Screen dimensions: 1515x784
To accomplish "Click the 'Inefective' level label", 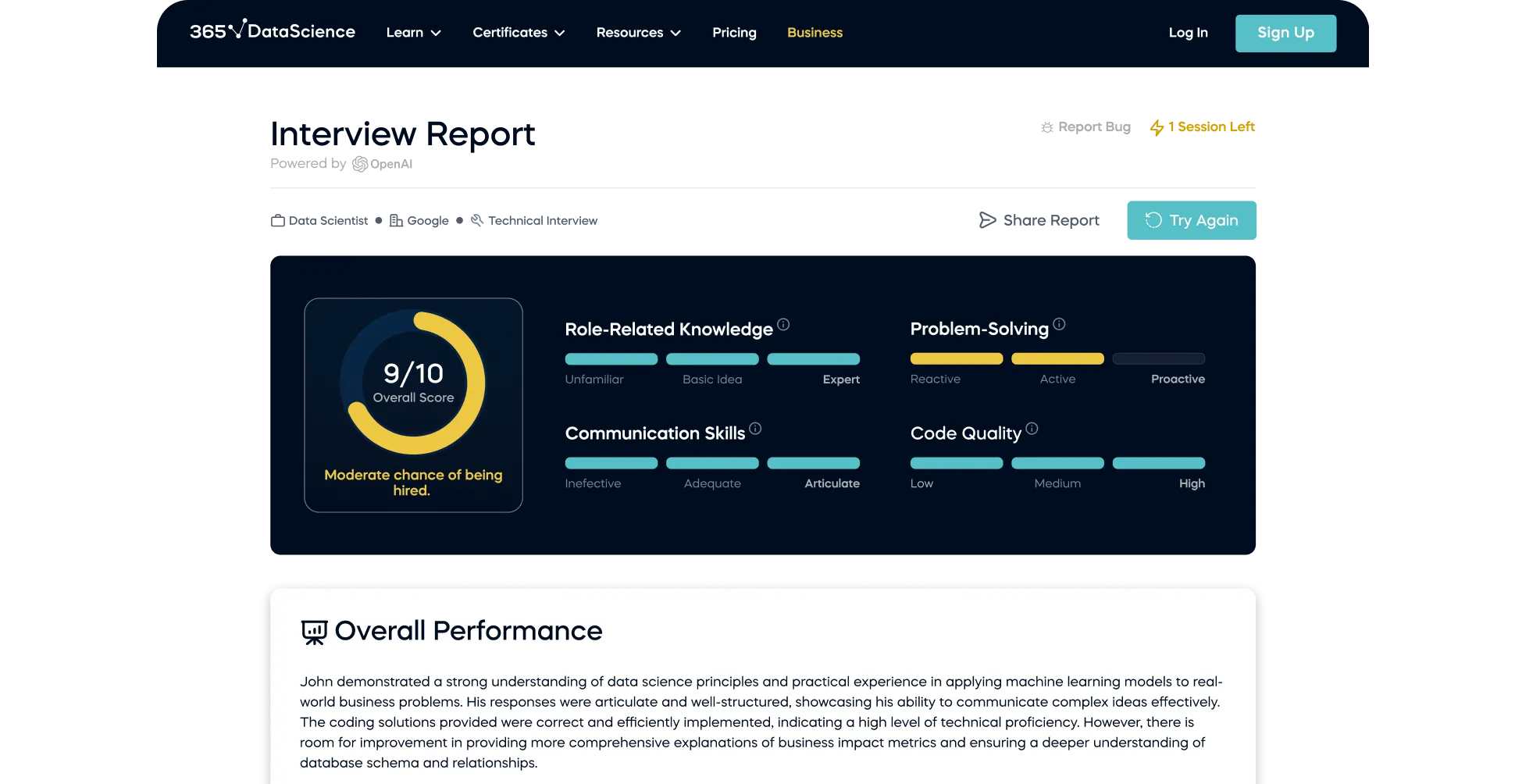I will 593,483.
